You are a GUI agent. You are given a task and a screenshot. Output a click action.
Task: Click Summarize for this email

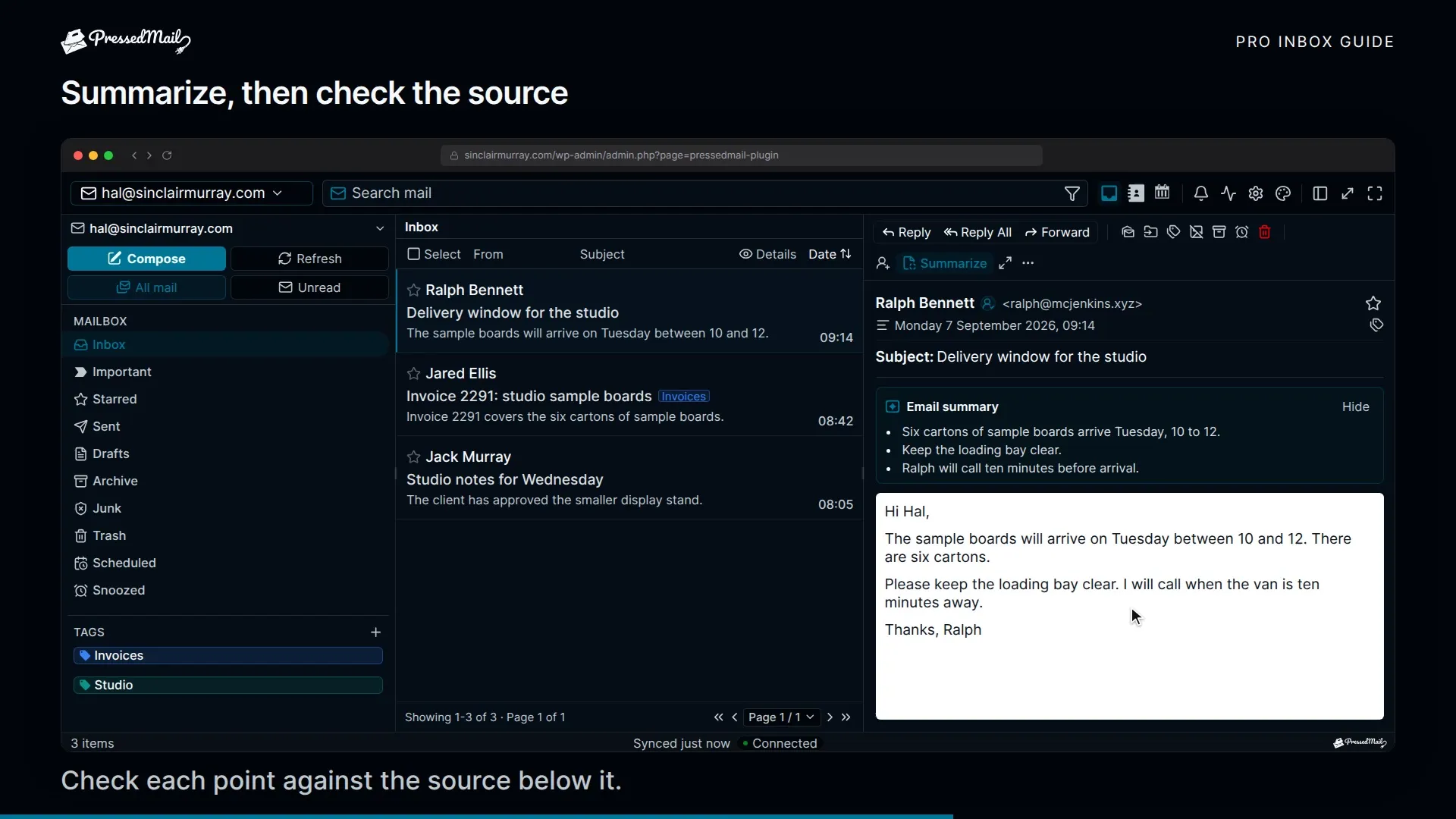coord(945,263)
